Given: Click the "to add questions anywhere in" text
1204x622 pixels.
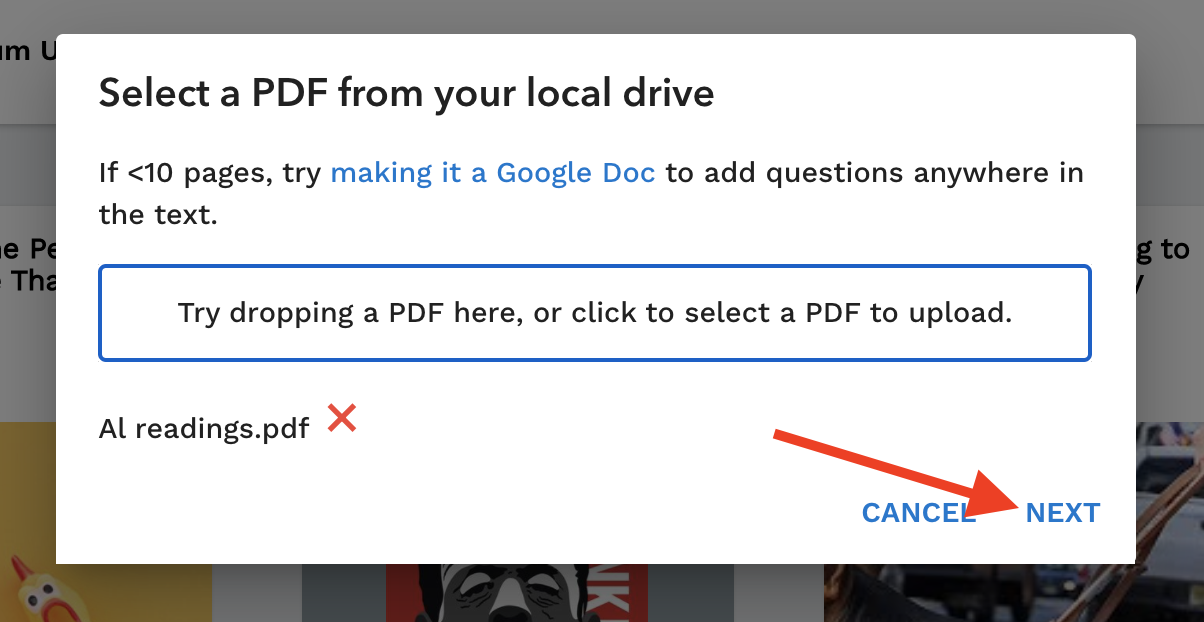Looking at the screenshot, I should [x=874, y=173].
